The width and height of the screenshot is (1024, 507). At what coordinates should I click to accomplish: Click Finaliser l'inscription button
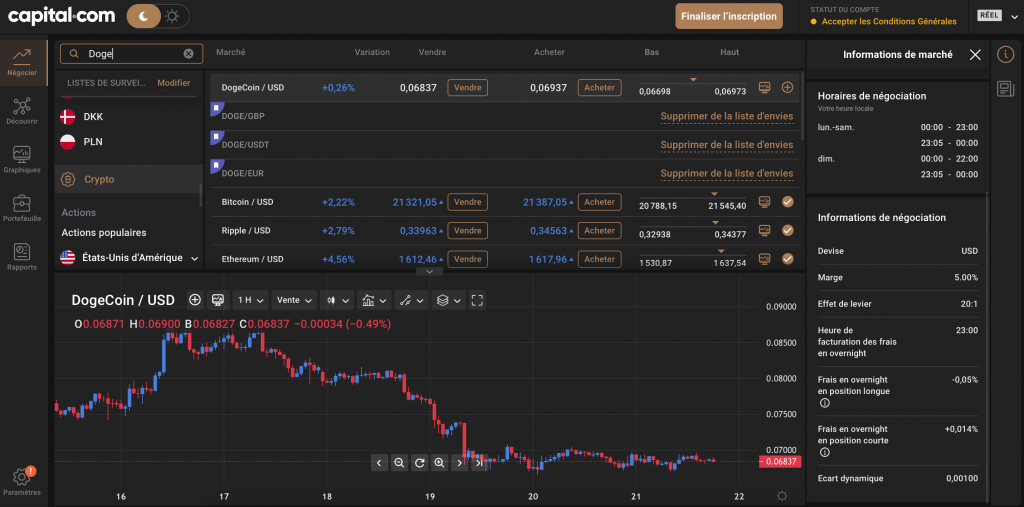[x=729, y=16]
